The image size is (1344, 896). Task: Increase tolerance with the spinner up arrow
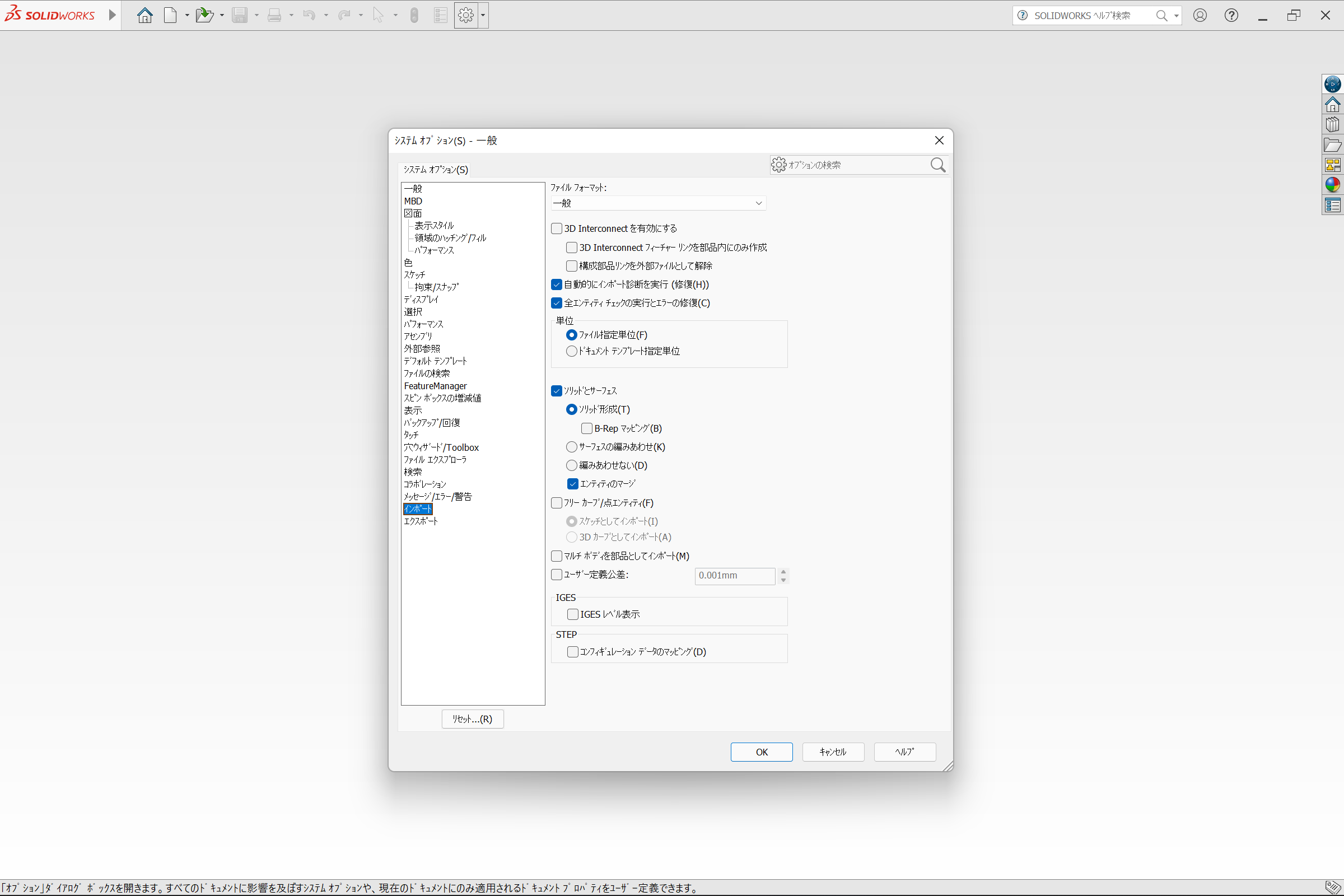pos(783,571)
